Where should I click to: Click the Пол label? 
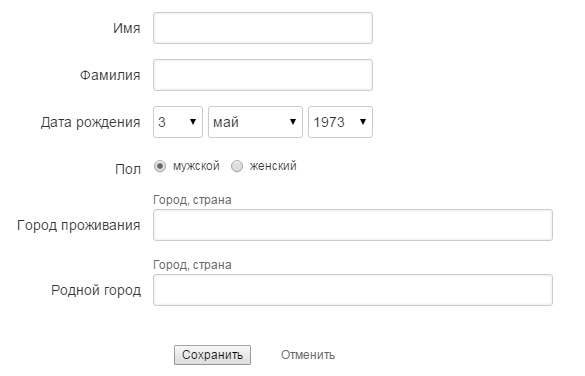pos(128,169)
